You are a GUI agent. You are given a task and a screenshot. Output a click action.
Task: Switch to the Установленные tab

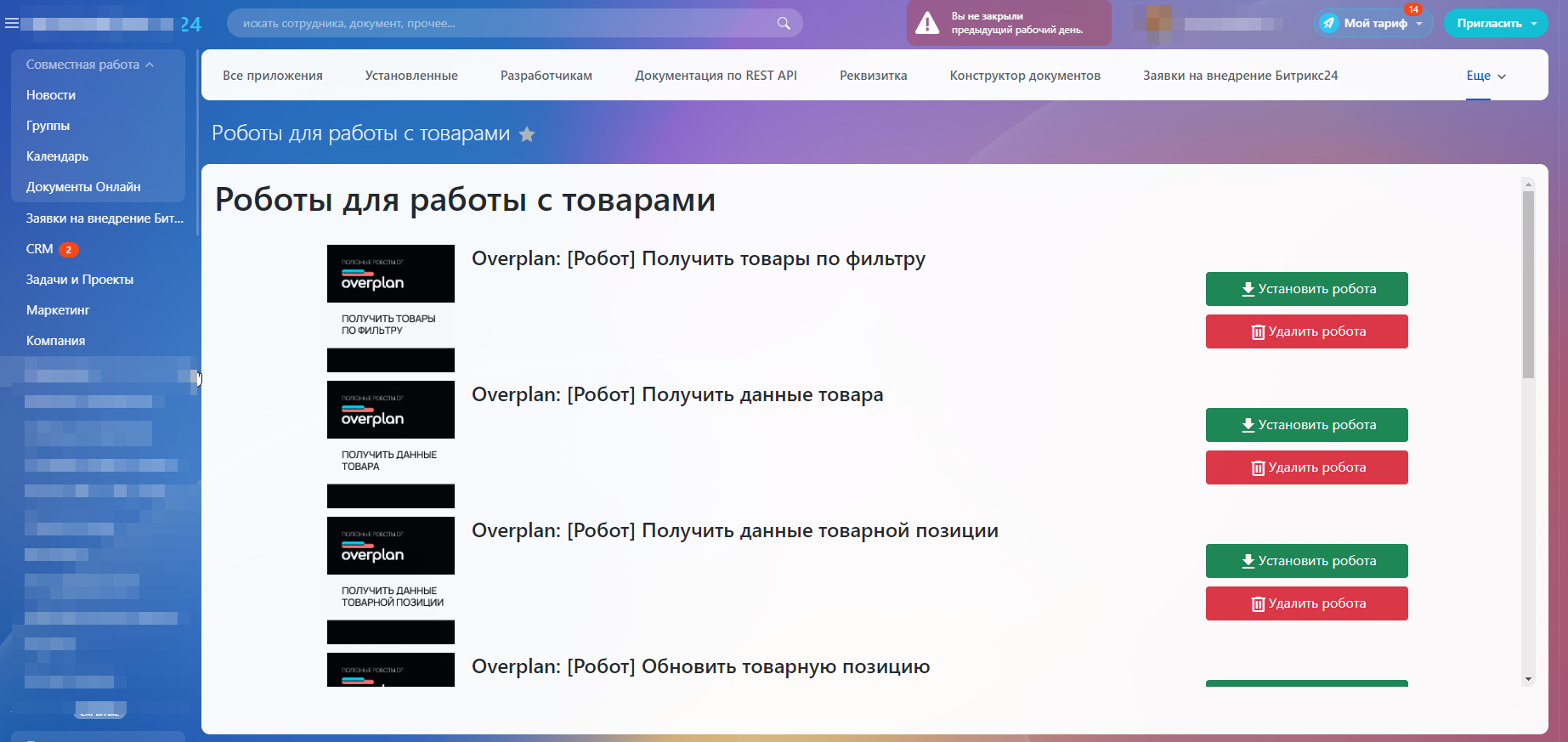coord(411,76)
